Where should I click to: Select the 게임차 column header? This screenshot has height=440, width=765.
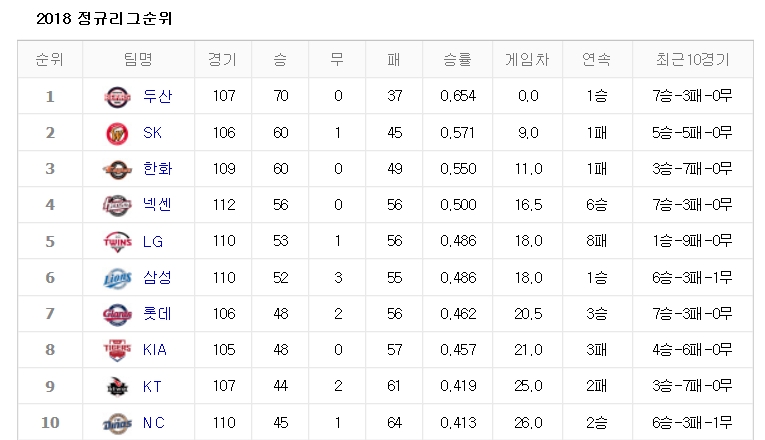(527, 60)
